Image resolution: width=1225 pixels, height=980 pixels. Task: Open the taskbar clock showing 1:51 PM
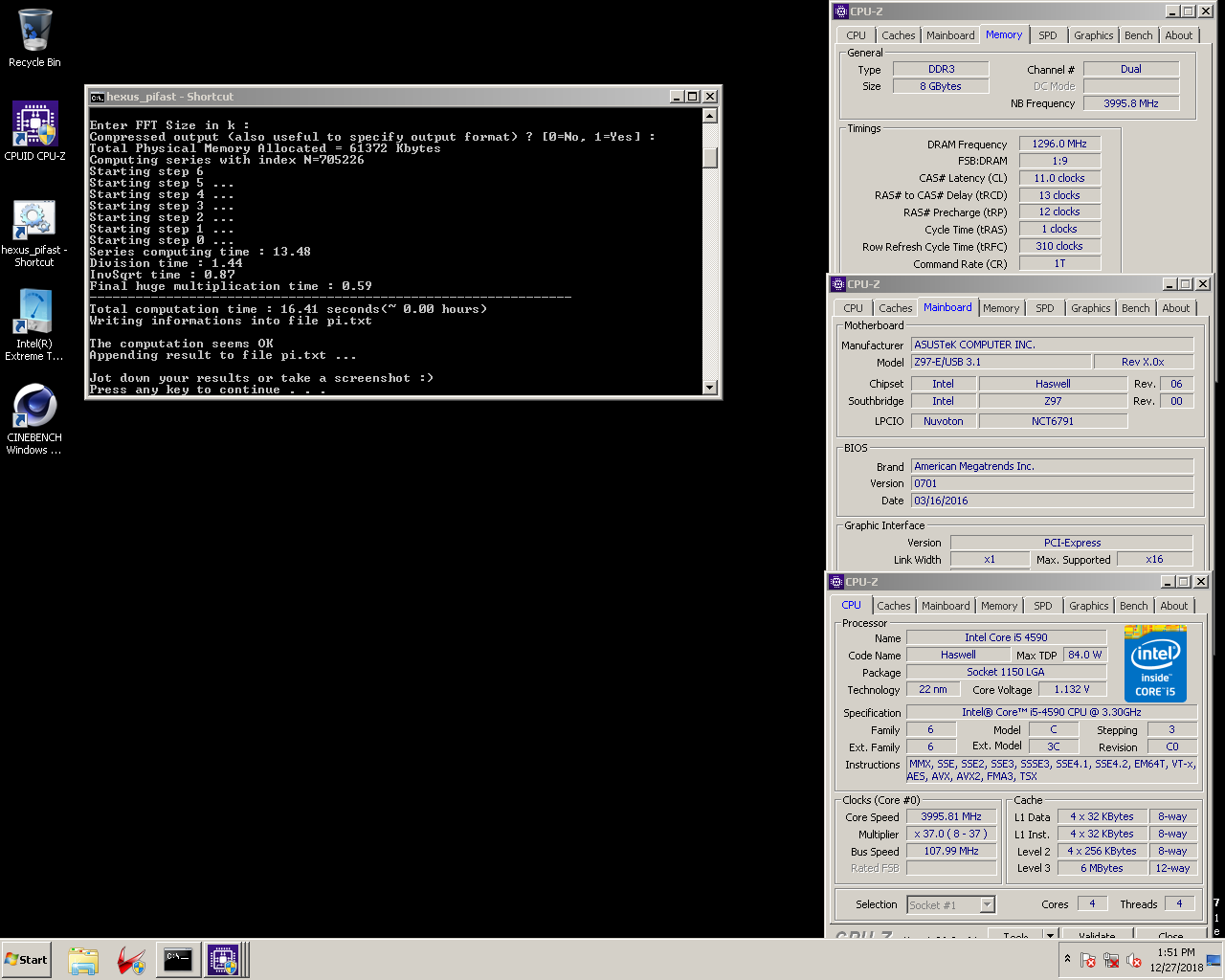(x=1175, y=960)
